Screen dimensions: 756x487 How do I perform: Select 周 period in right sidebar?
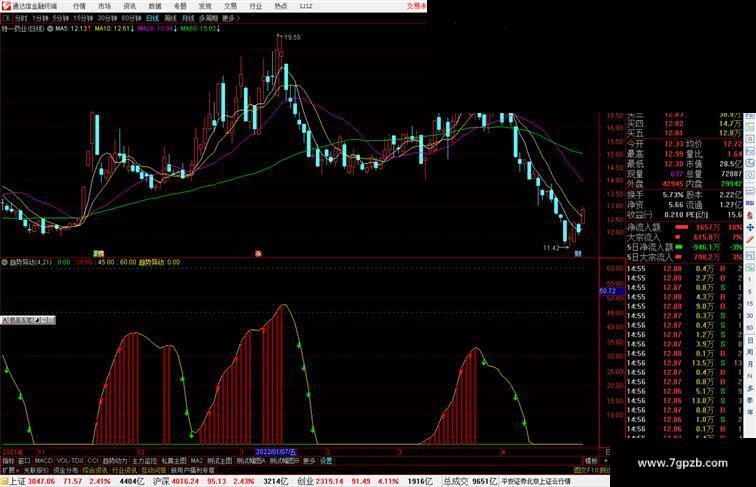click(750, 352)
